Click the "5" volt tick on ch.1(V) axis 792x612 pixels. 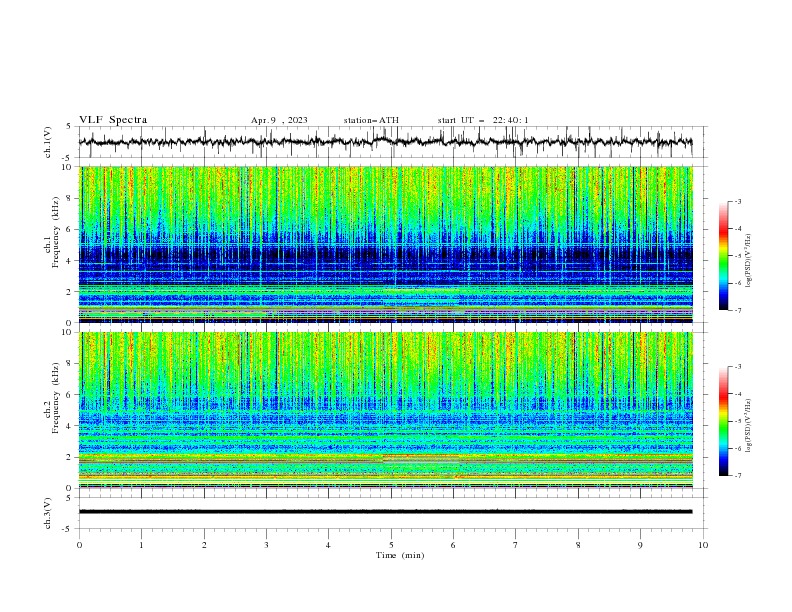coord(69,127)
